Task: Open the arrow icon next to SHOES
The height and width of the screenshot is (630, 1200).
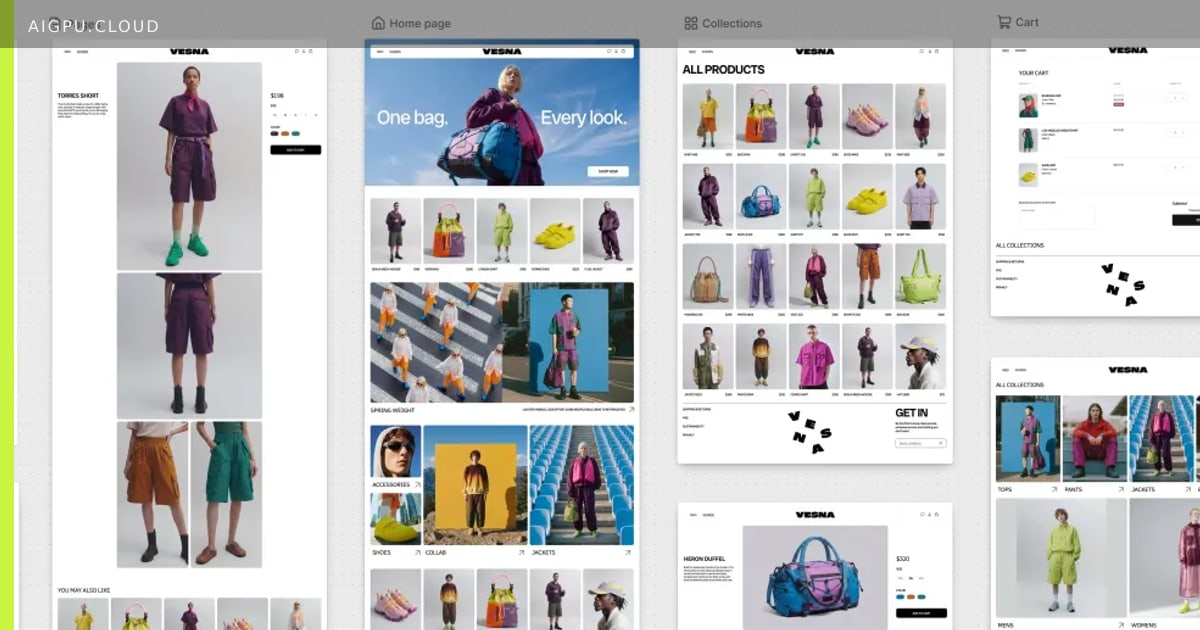Action: [x=417, y=552]
